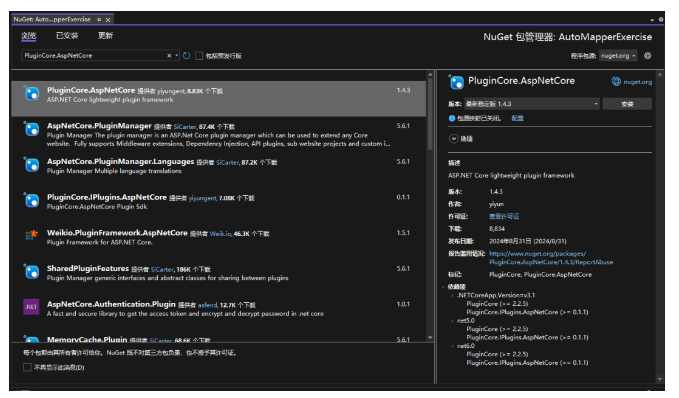Click the purple .NET icon of AspNetCore.Authentication.Plugin
679x398 pixels.
coord(31,307)
